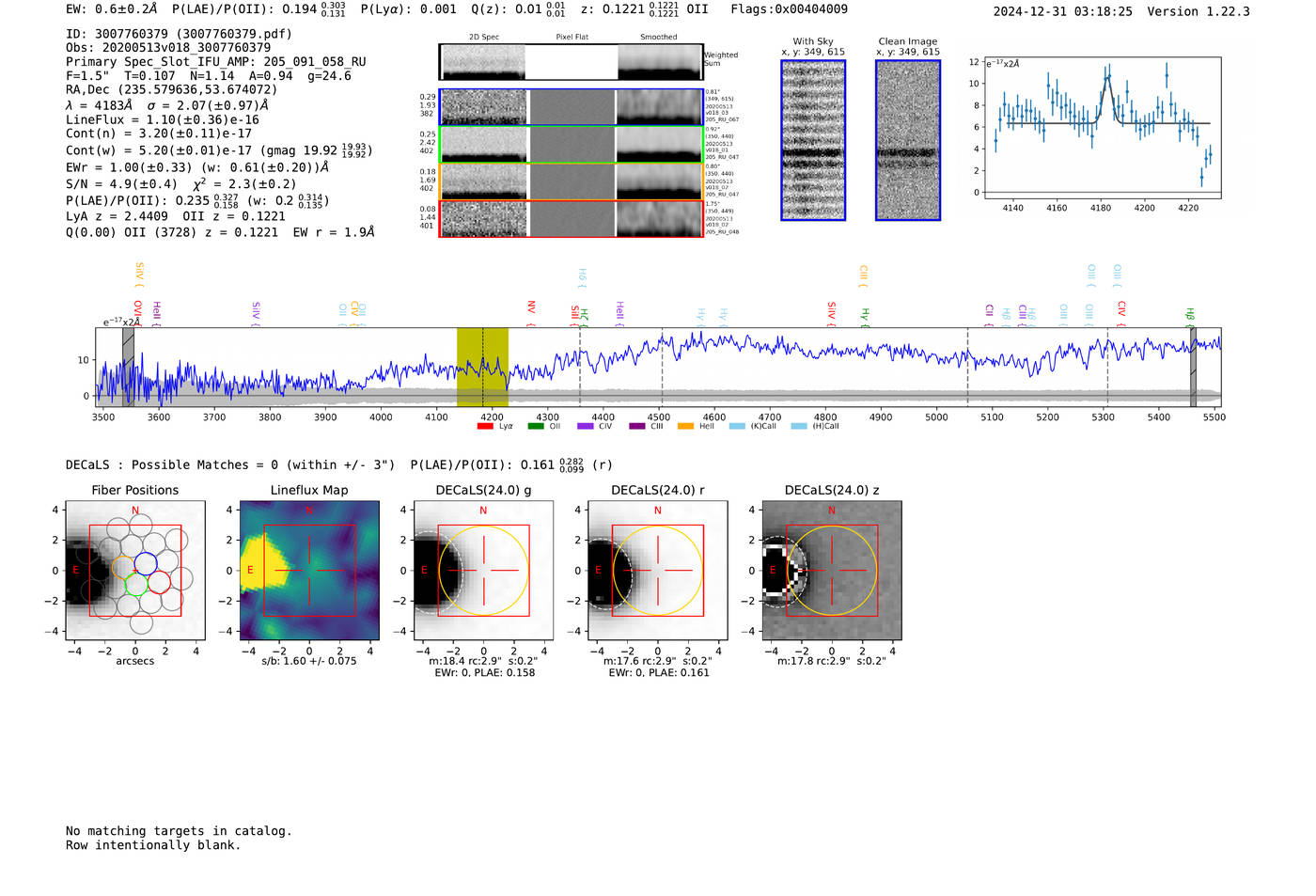Click the Obs: 20200513v018_3007760379 line

pos(168,48)
